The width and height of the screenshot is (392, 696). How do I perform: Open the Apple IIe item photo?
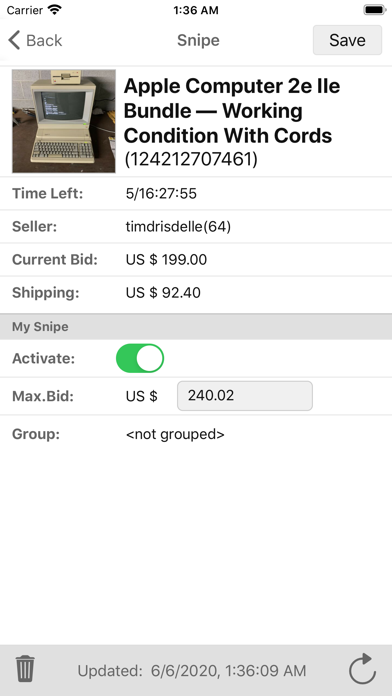64,121
